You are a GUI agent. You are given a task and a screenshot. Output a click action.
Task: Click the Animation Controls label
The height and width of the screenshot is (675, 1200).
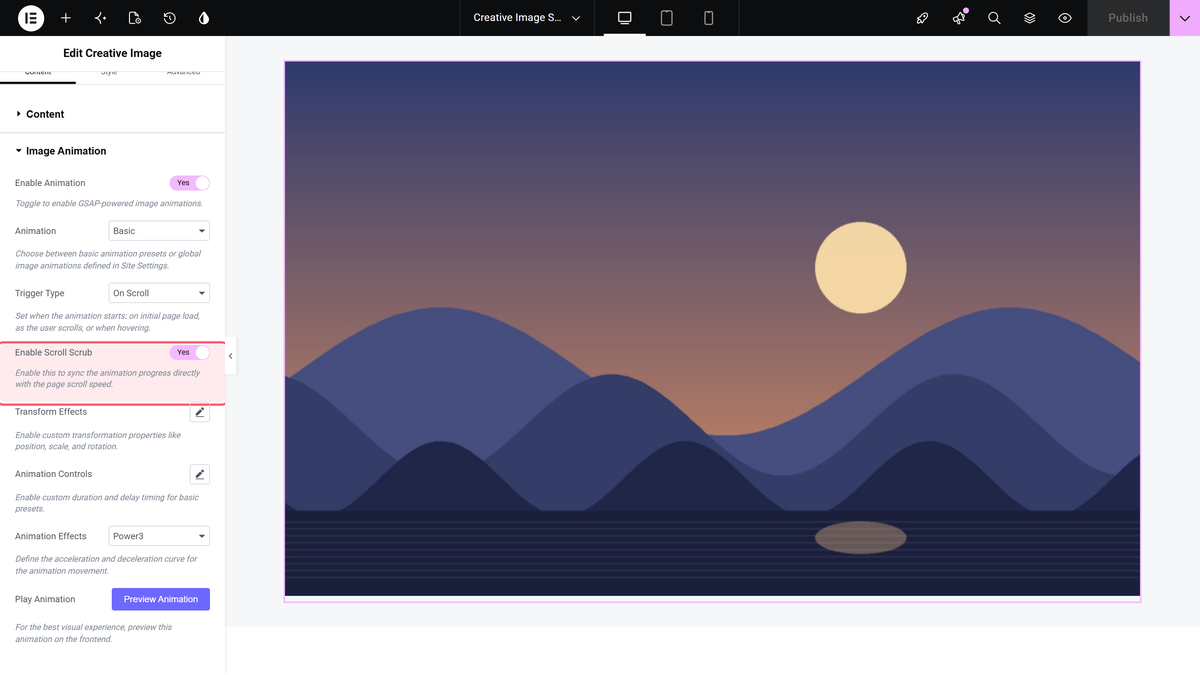click(x=53, y=474)
